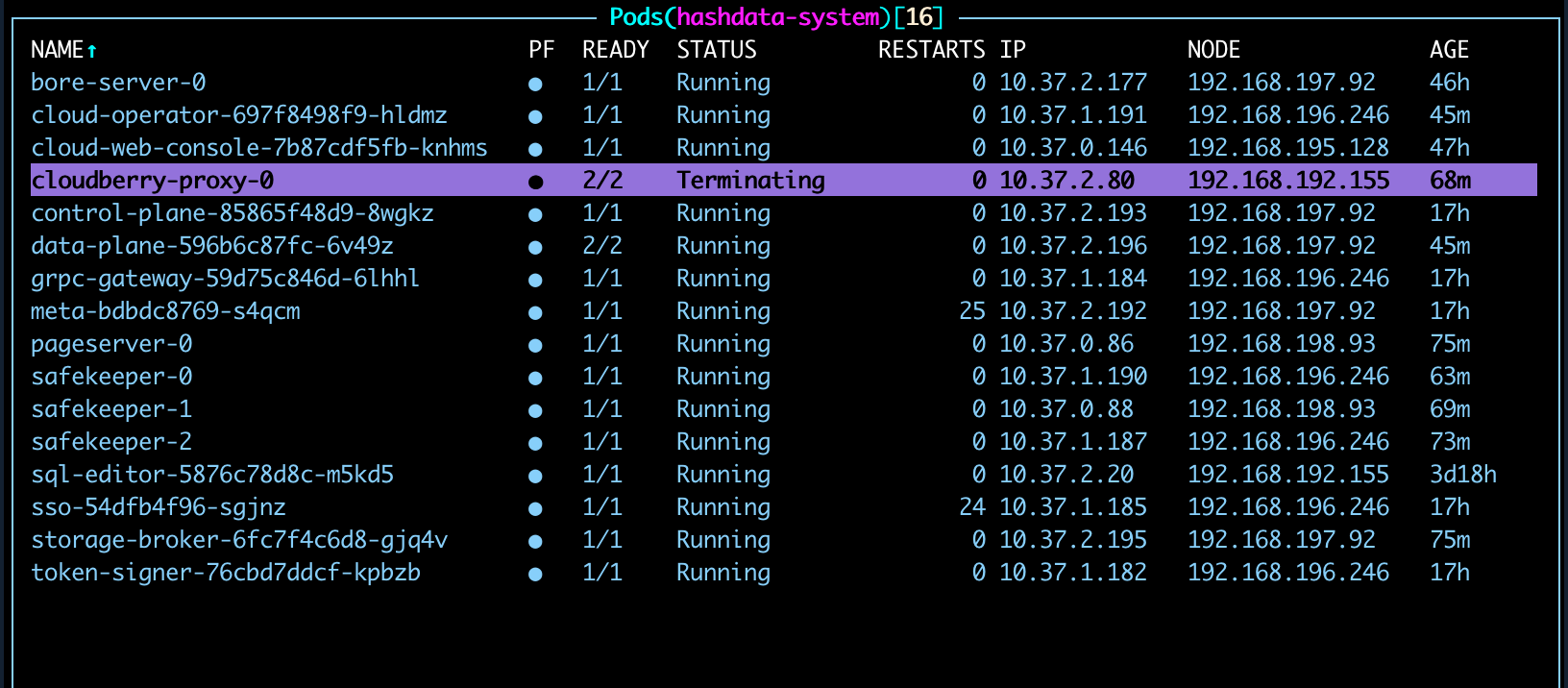Click the hashdata-system namespace in title
1568x688 pixels.
(x=777, y=17)
